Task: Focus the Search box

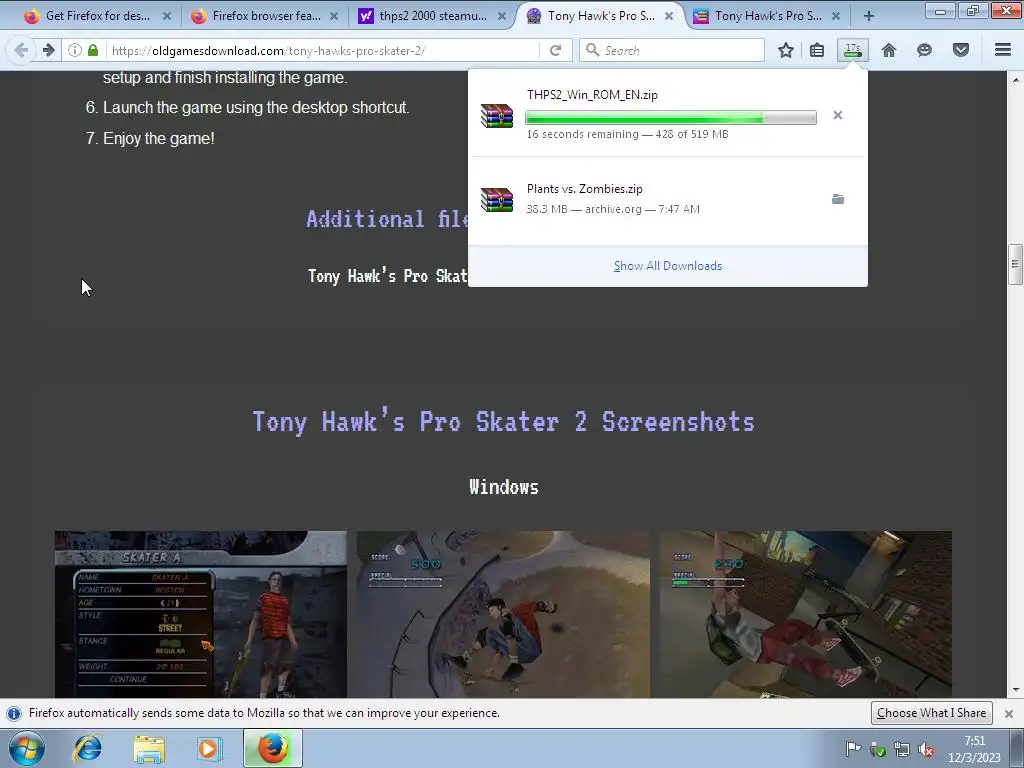Action: click(x=672, y=50)
